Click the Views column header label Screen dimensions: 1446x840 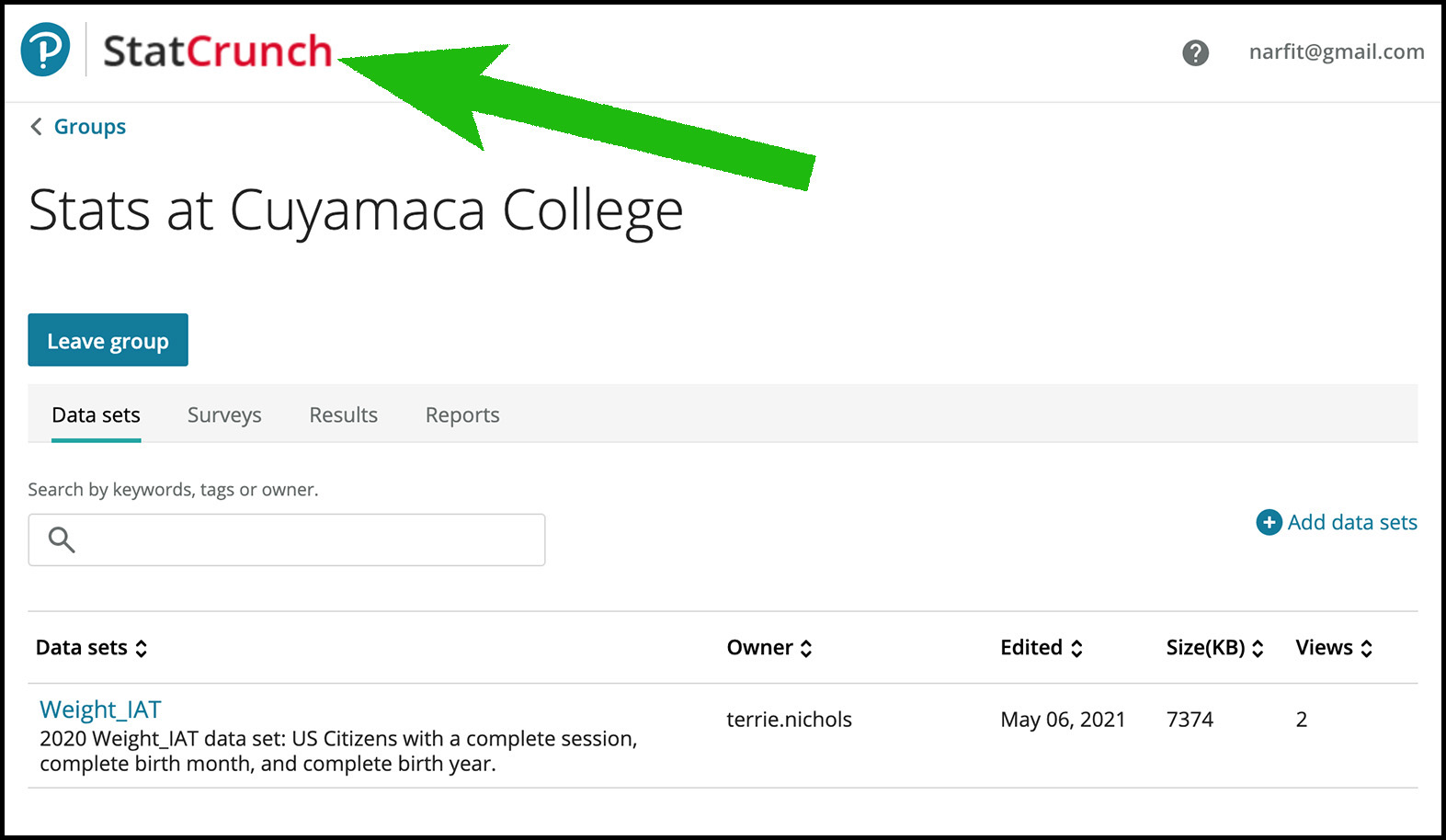click(1324, 648)
